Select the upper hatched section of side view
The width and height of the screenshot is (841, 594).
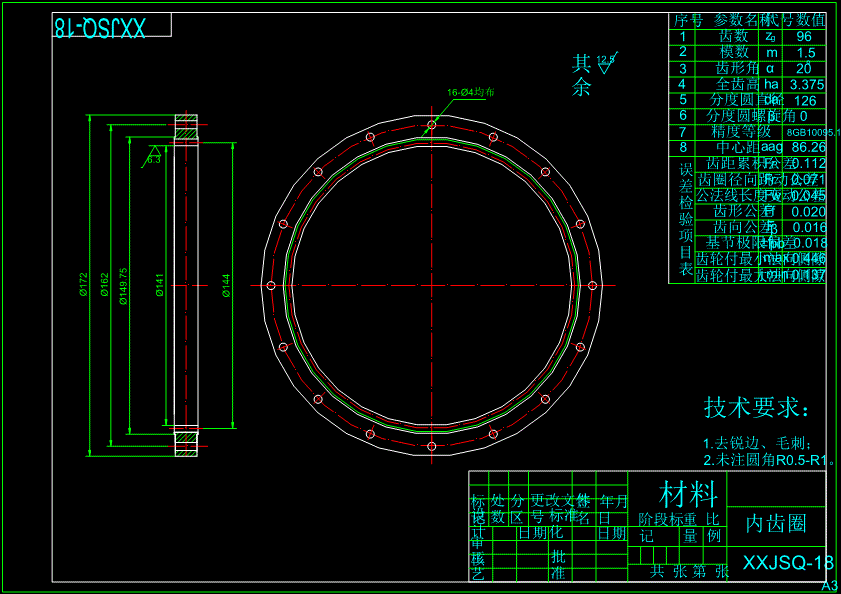[186, 129]
